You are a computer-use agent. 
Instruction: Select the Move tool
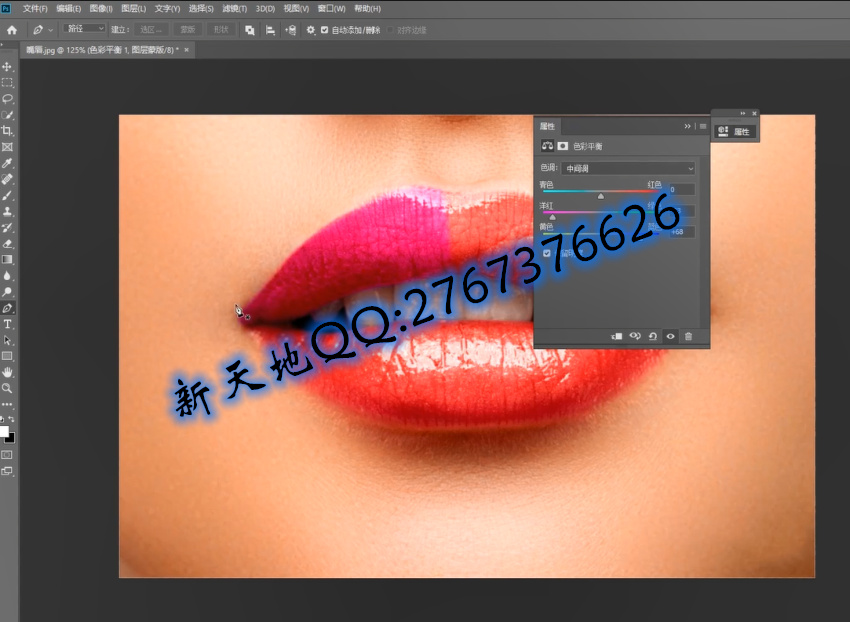tap(7, 67)
